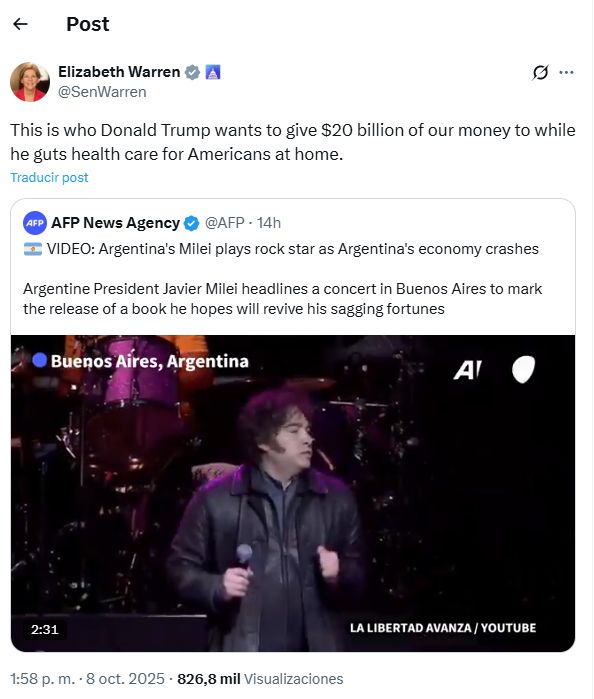Click the government affiliation badge icon

(x=213, y=72)
